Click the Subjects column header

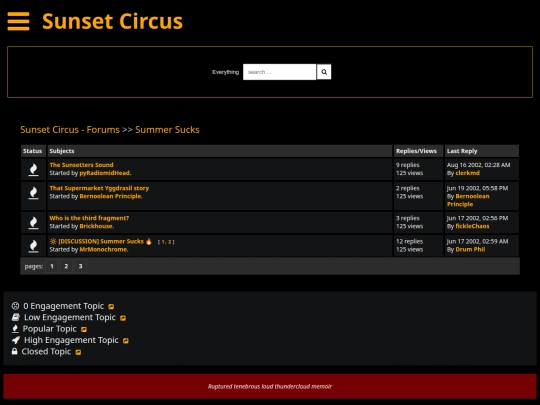(x=220, y=151)
